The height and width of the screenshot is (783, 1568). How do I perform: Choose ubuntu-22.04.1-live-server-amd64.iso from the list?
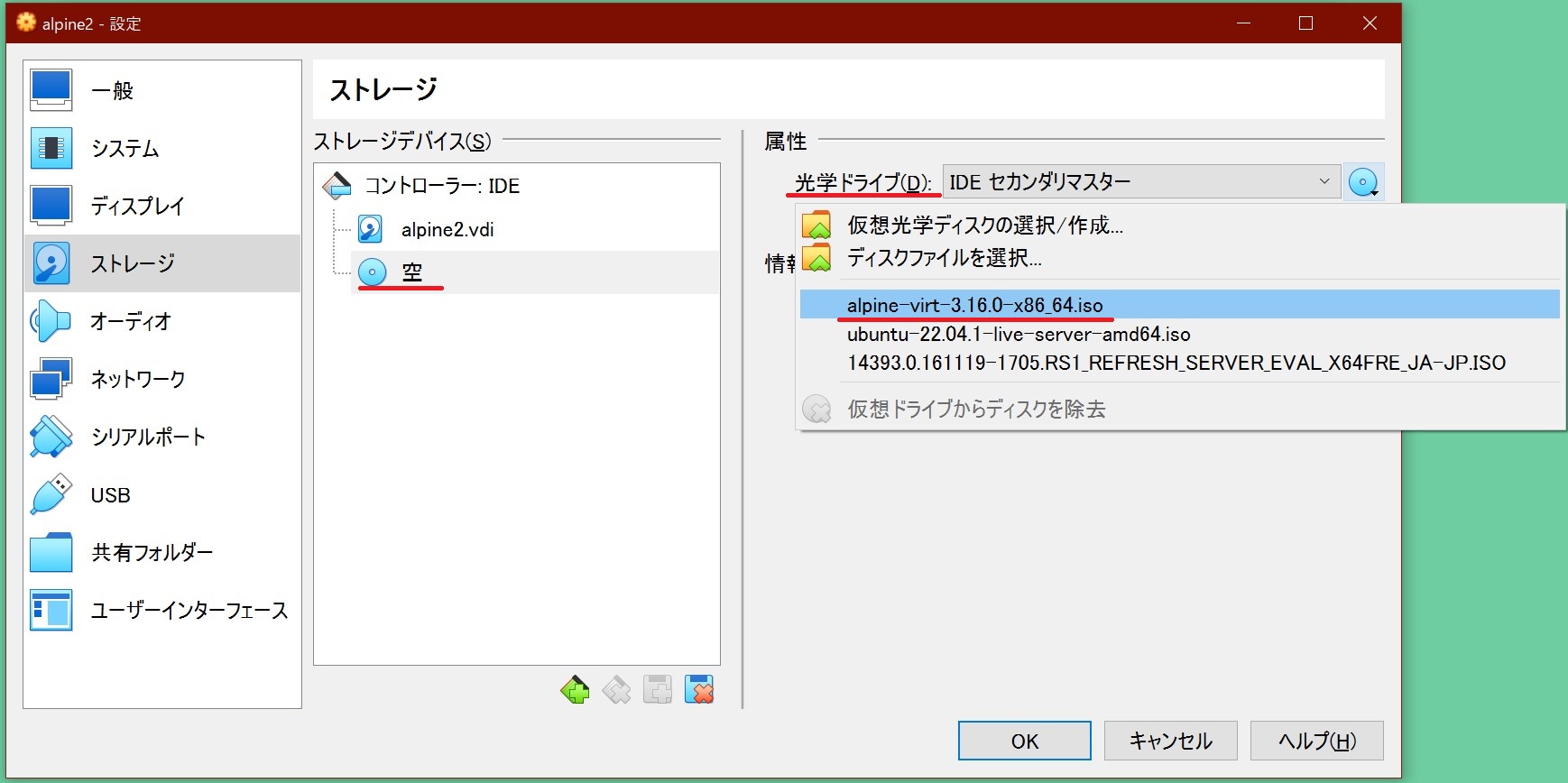tap(1018, 335)
